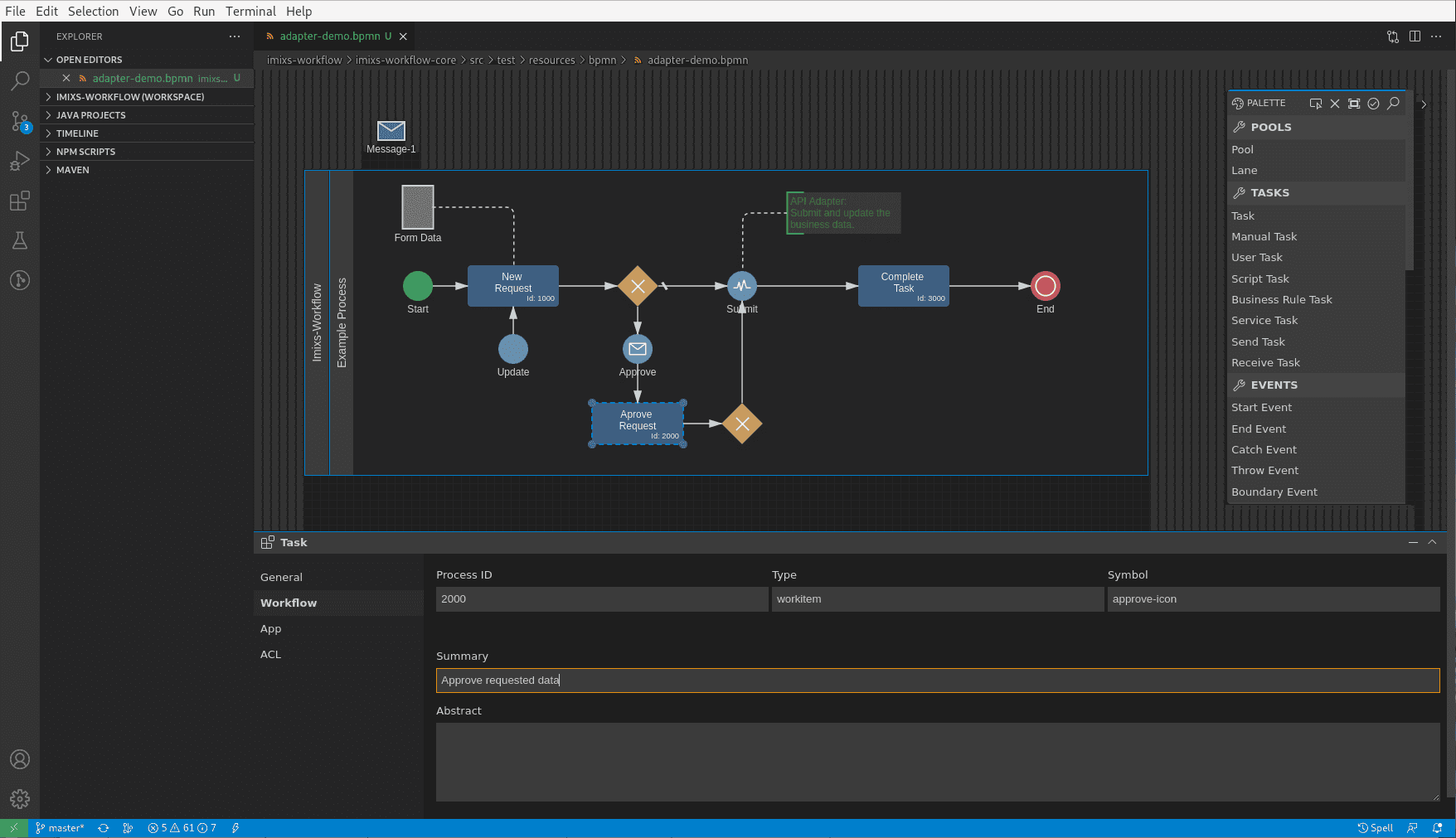Collapse the OPEN EDITORS section

88,59
